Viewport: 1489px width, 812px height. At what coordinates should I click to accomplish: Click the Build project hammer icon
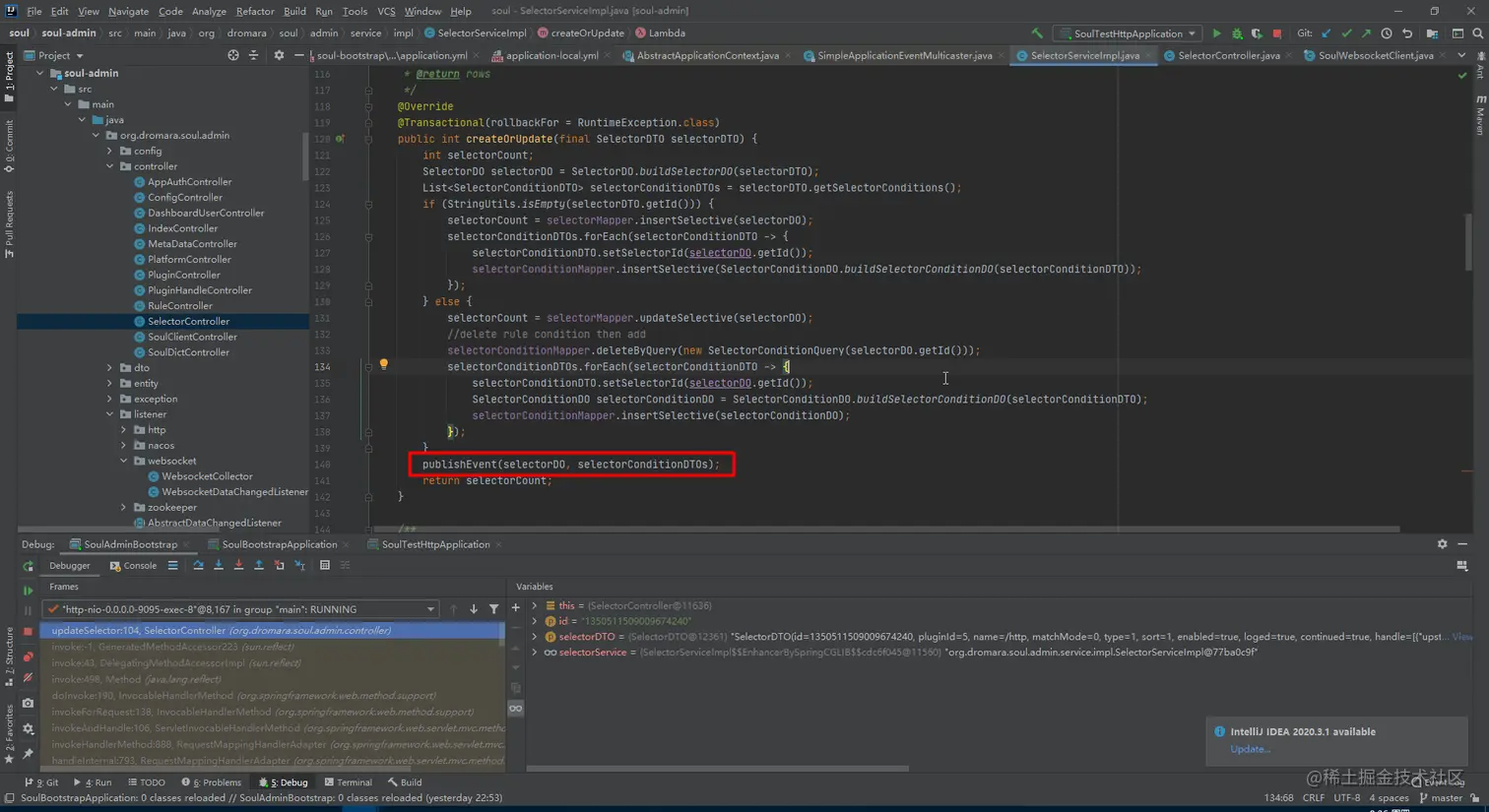pos(1037,33)
